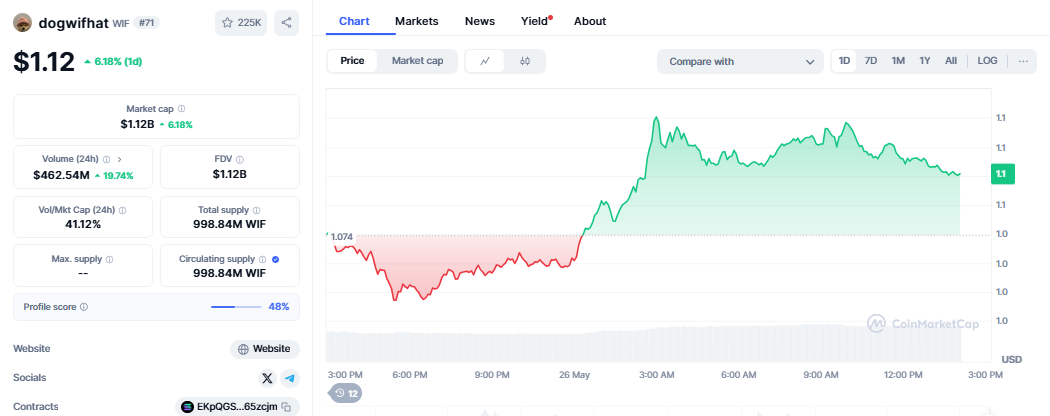Copy contract address with copy icon

pos(286,407)
